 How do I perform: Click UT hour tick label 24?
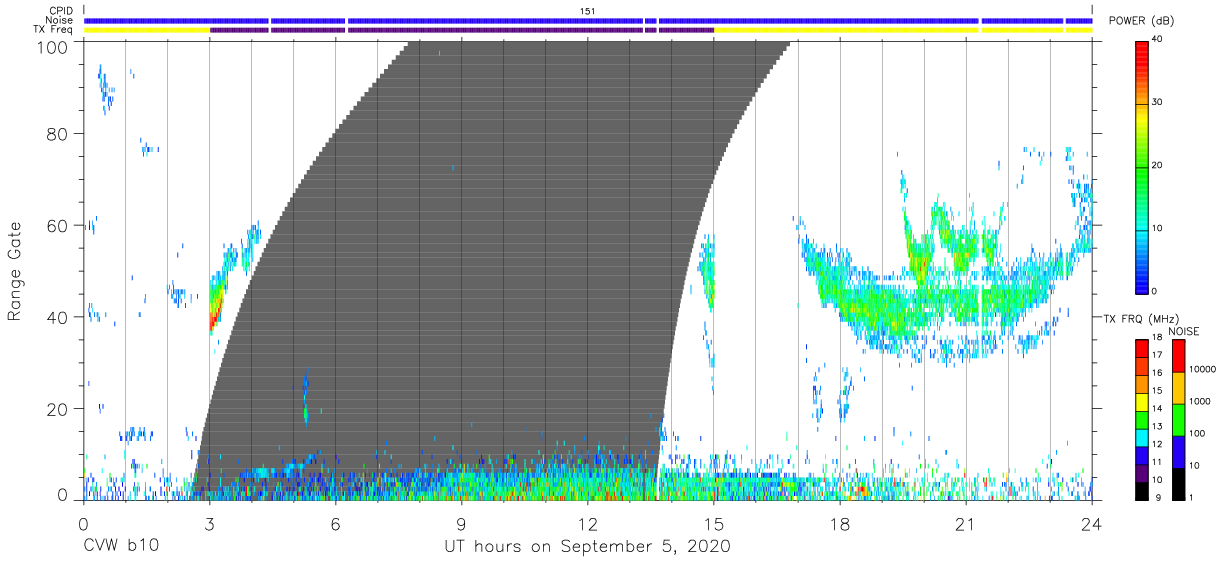tap(1091, 522)
